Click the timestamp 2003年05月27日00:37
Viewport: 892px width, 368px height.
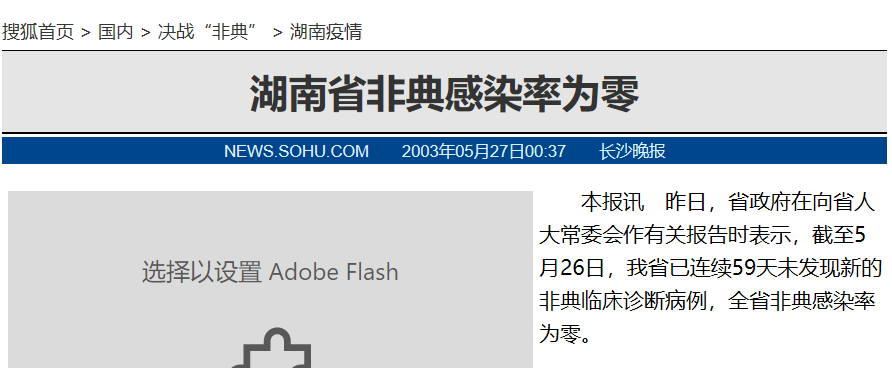pyautogui.click(x=484, y=151)
